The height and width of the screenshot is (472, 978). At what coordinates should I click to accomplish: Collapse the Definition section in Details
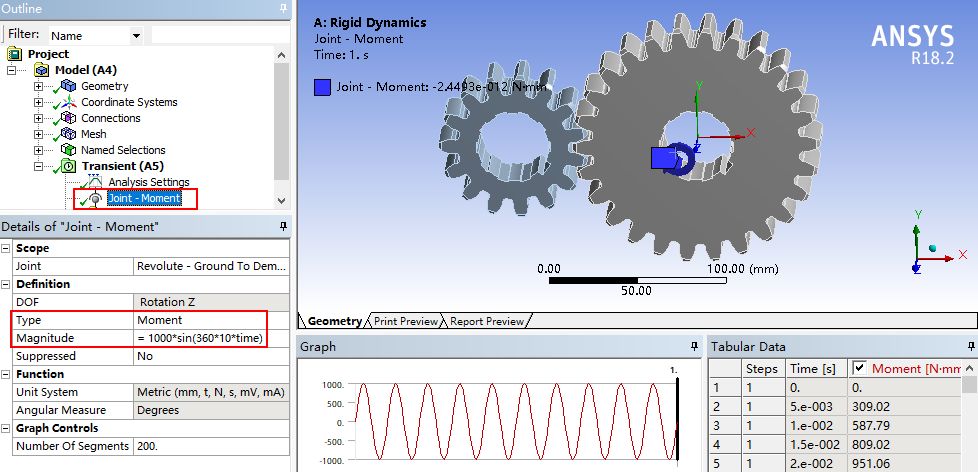6,284
